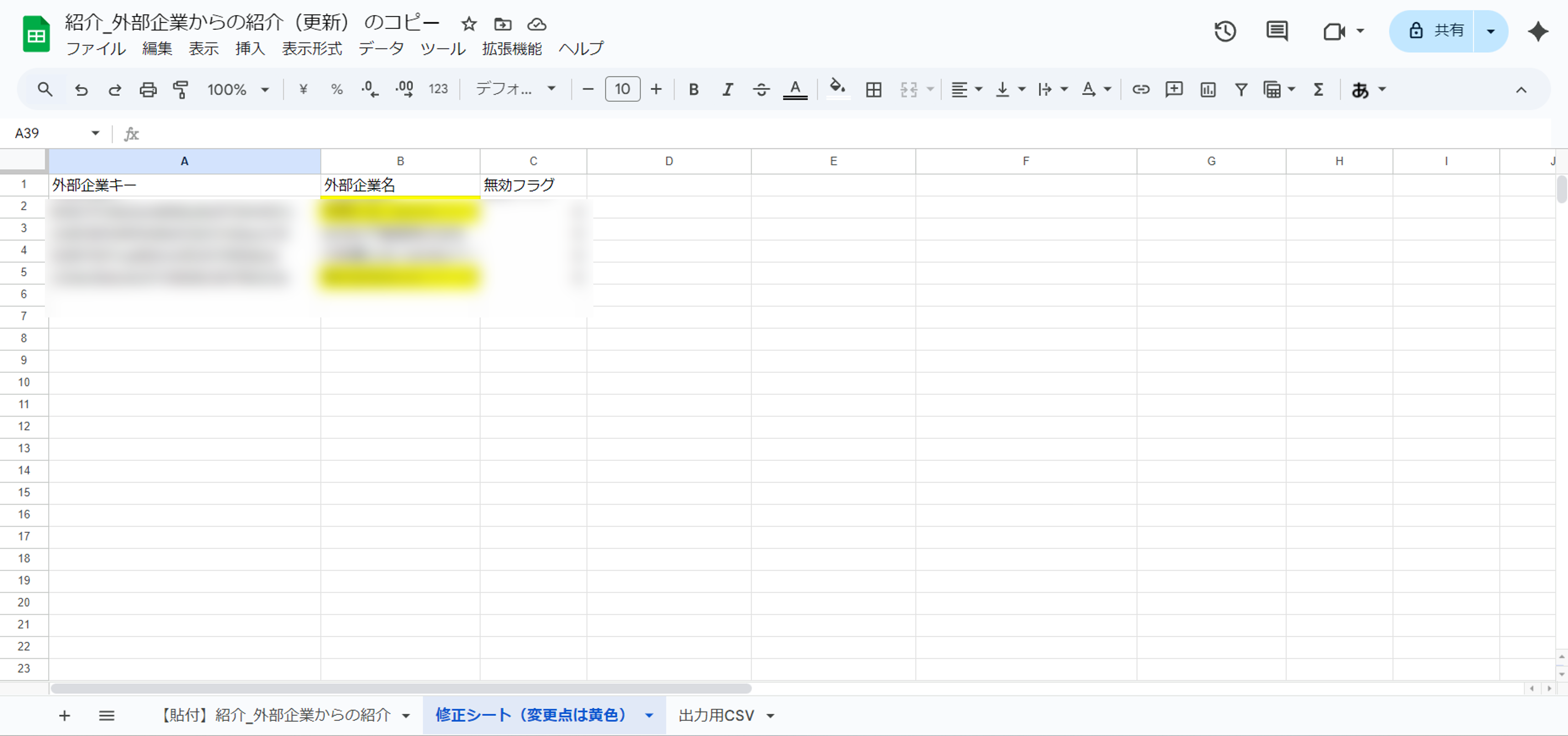Create a filter
1568x736 pixels.
[x=1241, y=89]
